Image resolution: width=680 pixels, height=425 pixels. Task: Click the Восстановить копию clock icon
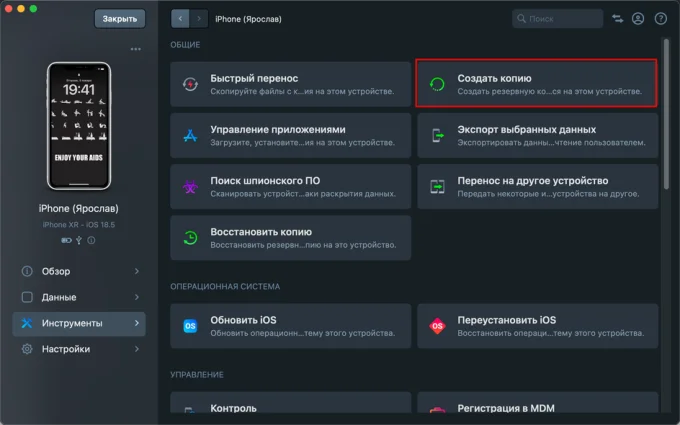pyautogui.click(x=190, y=238)
